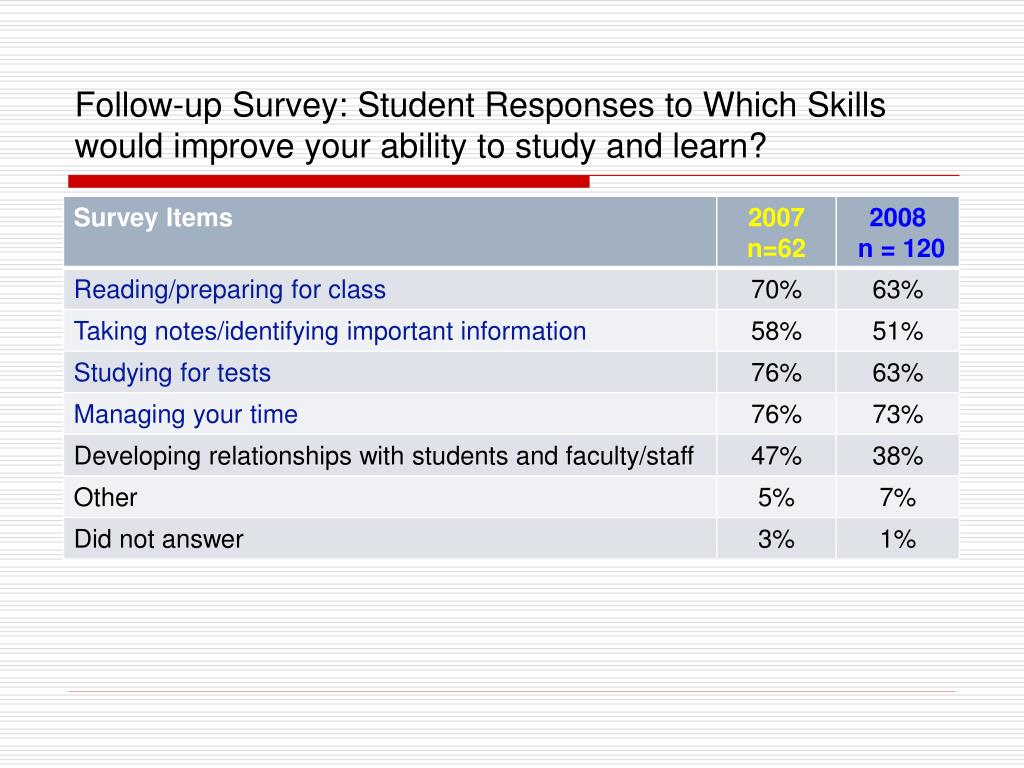Click the Managing your time label
The width and height of the screenshot is (1024, 768).
[x=185, y=414]
